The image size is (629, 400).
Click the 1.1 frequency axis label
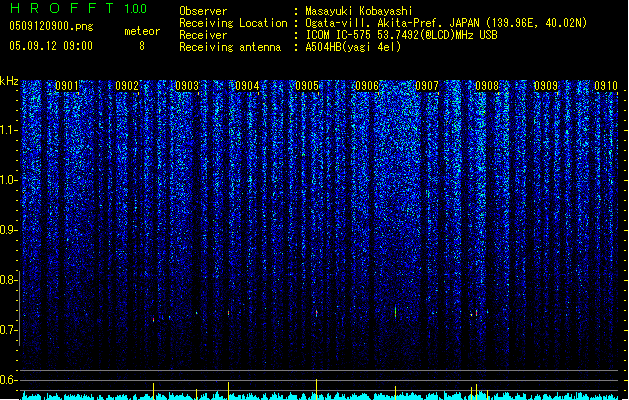point(8,130)
